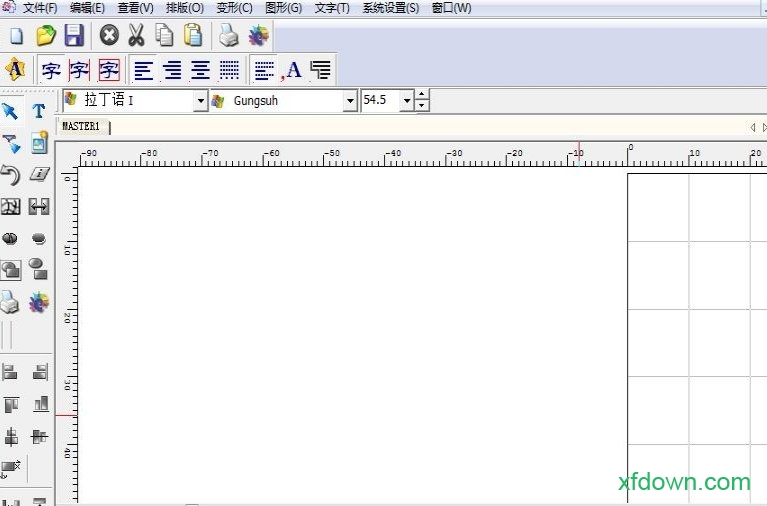The width and height of the screenshot is (767, 506).
Task: Open the 系统设置(S) menu
Action: click(x=391, y=8)
